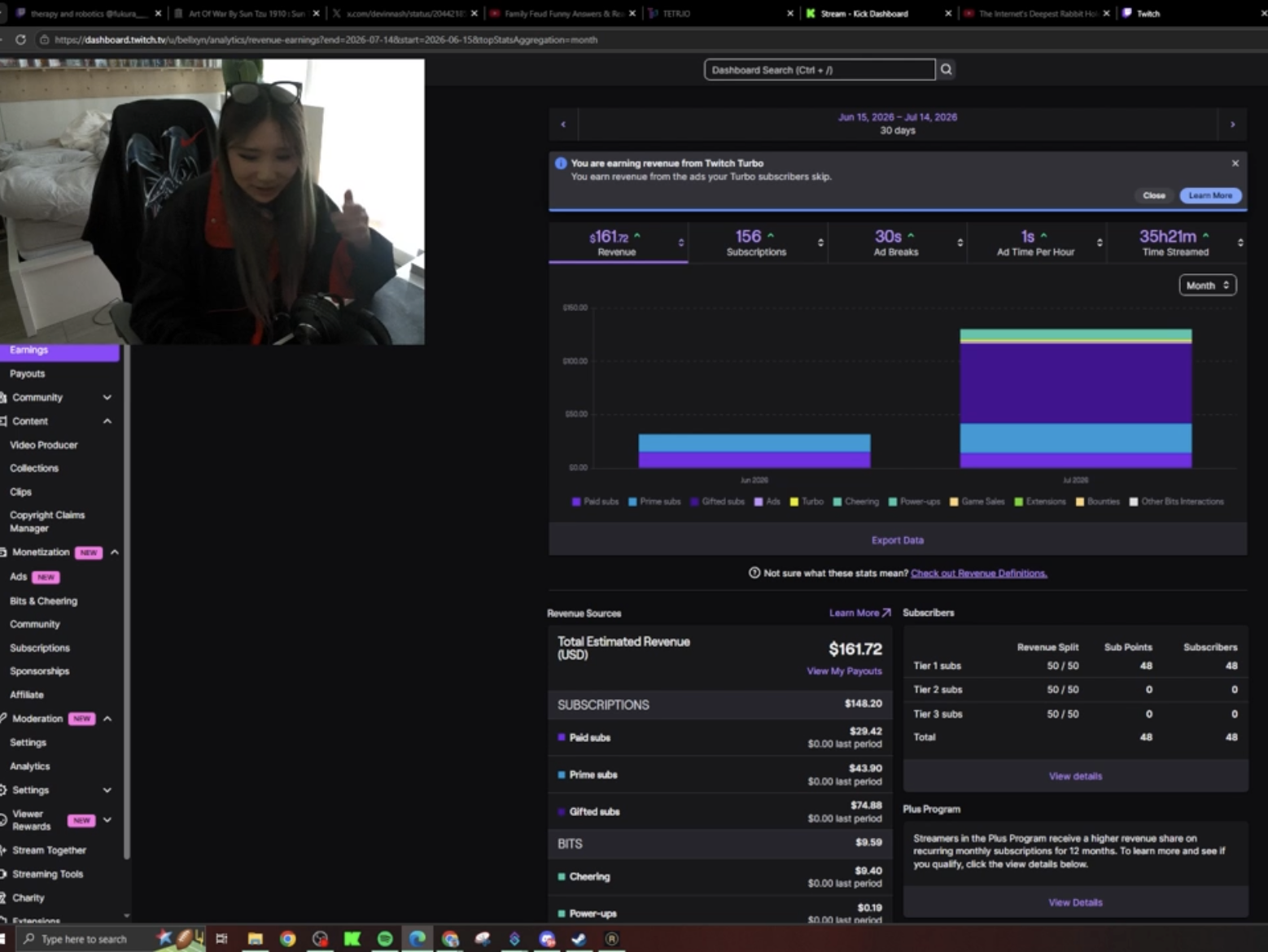
Task: Open the View My Payouts link
Action: [844, 671]
